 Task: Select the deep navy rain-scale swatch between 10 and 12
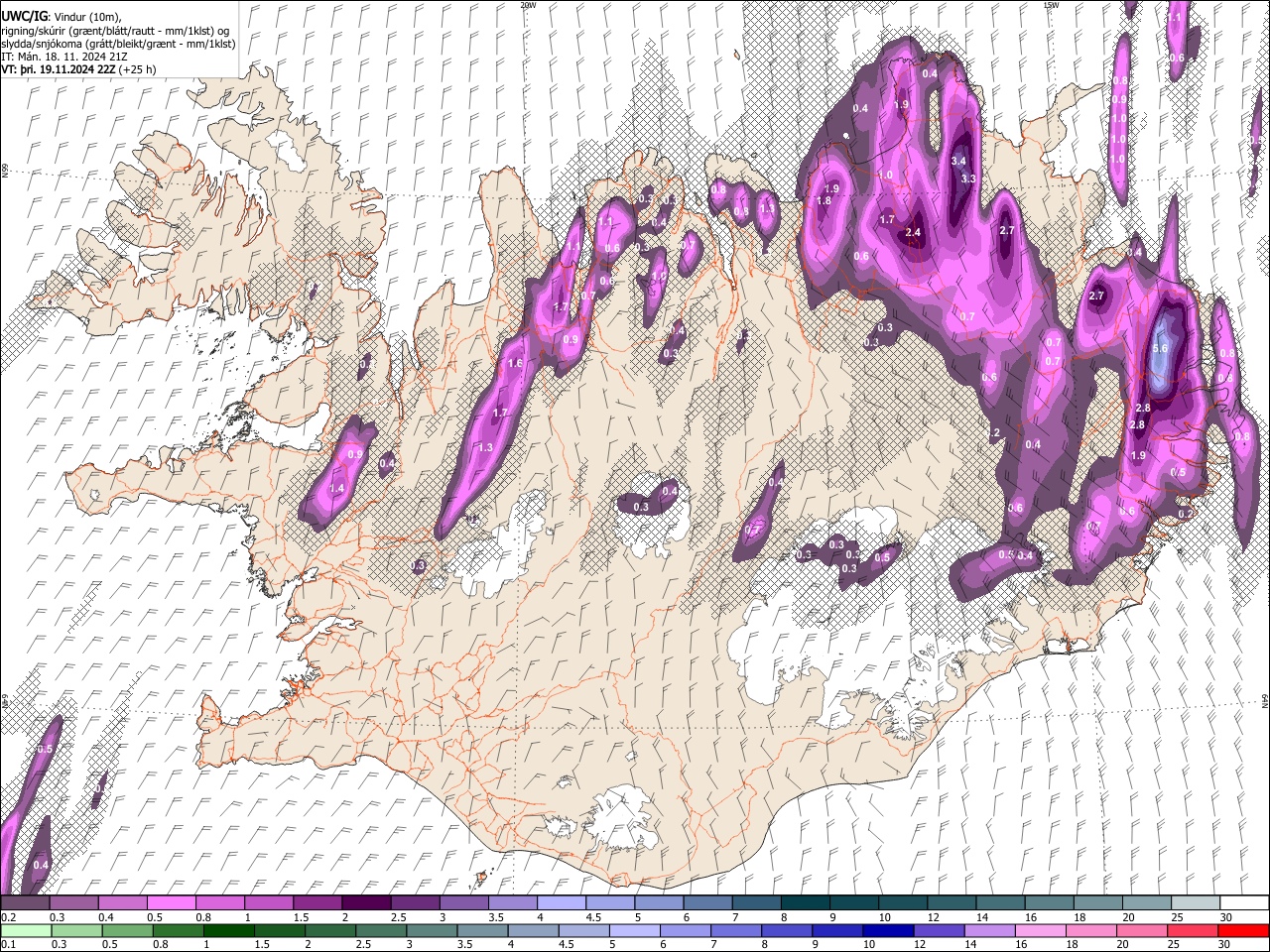point(887,930)
